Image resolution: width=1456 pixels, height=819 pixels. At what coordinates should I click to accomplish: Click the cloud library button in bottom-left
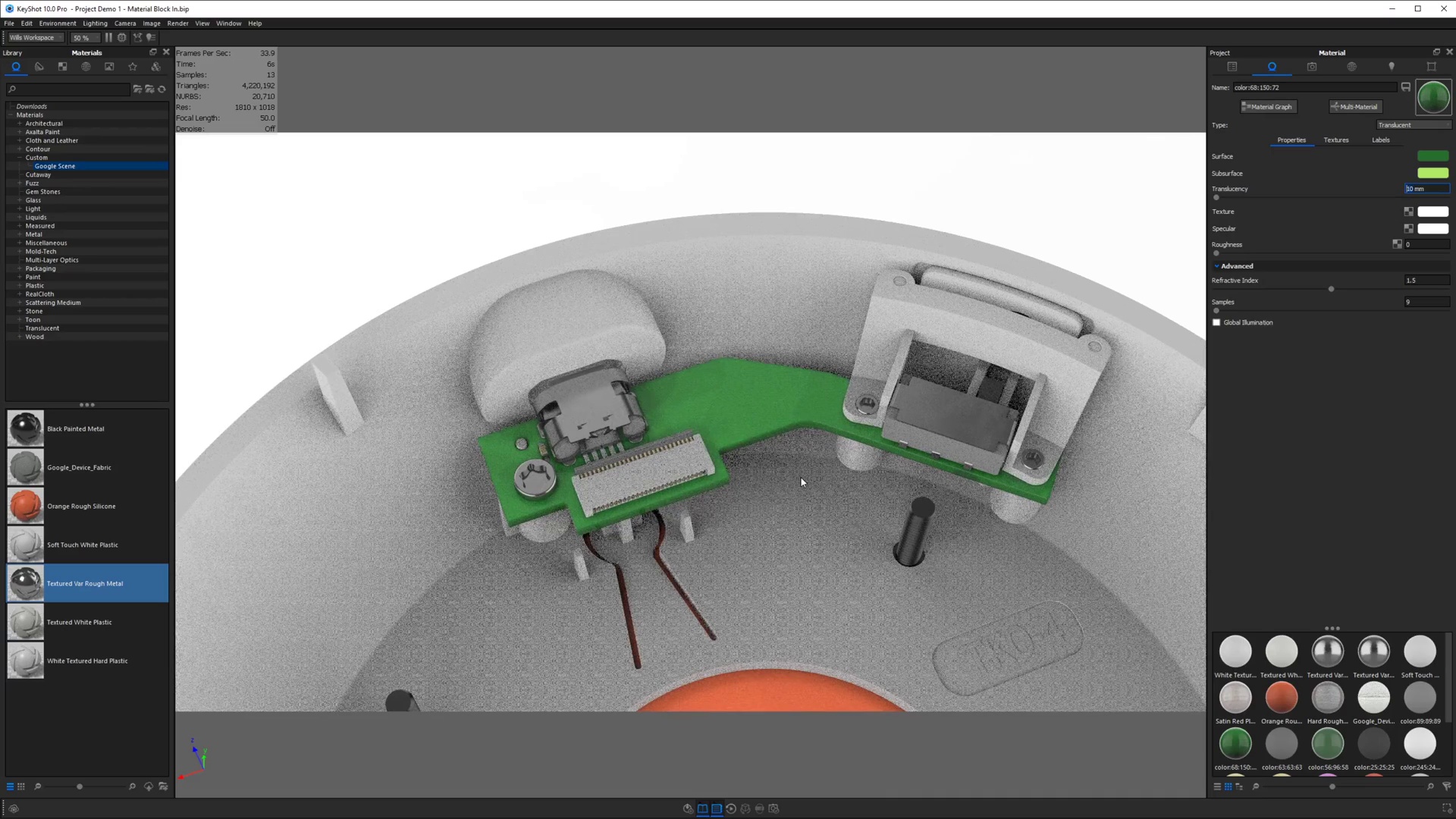(13, 808)
